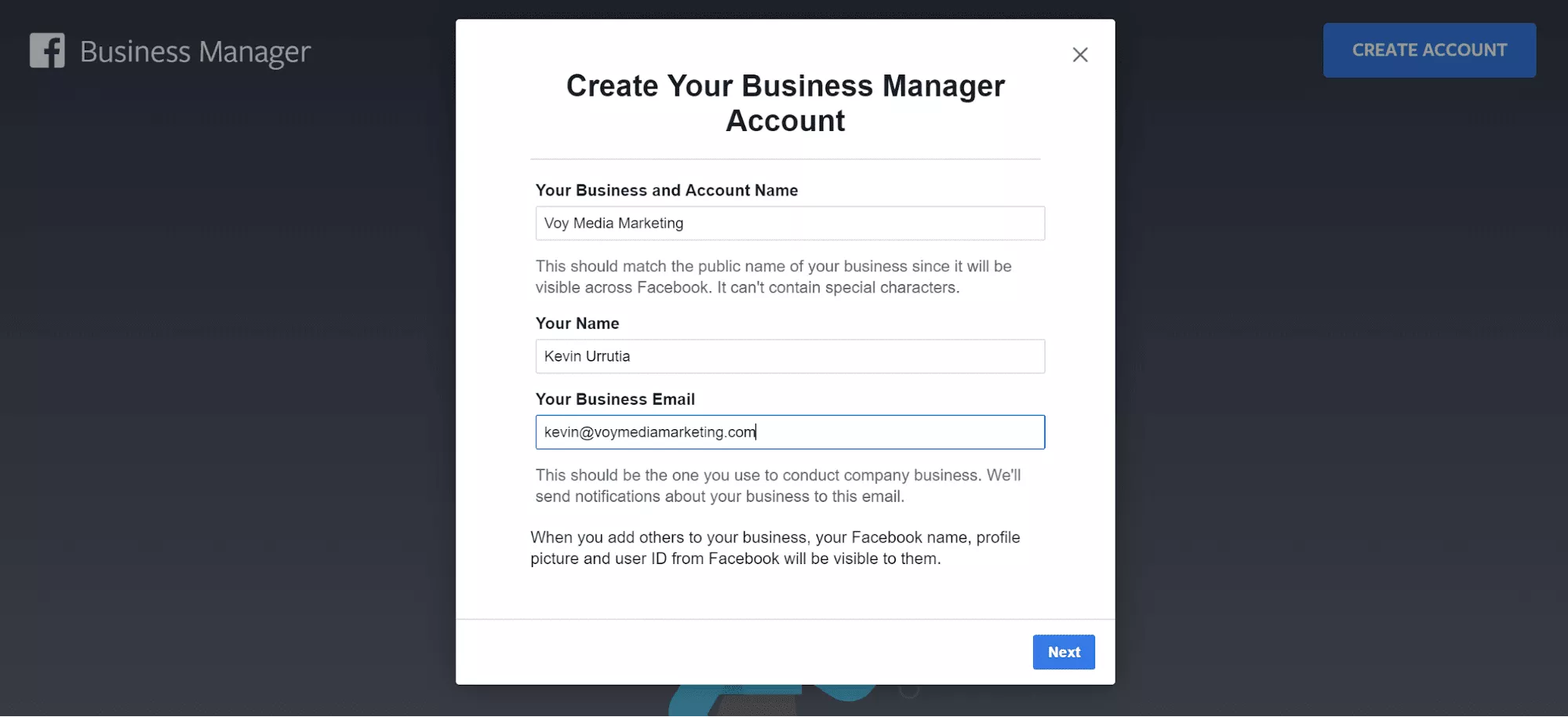Click the divider line under the title
1568x717 pixels.
(785, 159)
